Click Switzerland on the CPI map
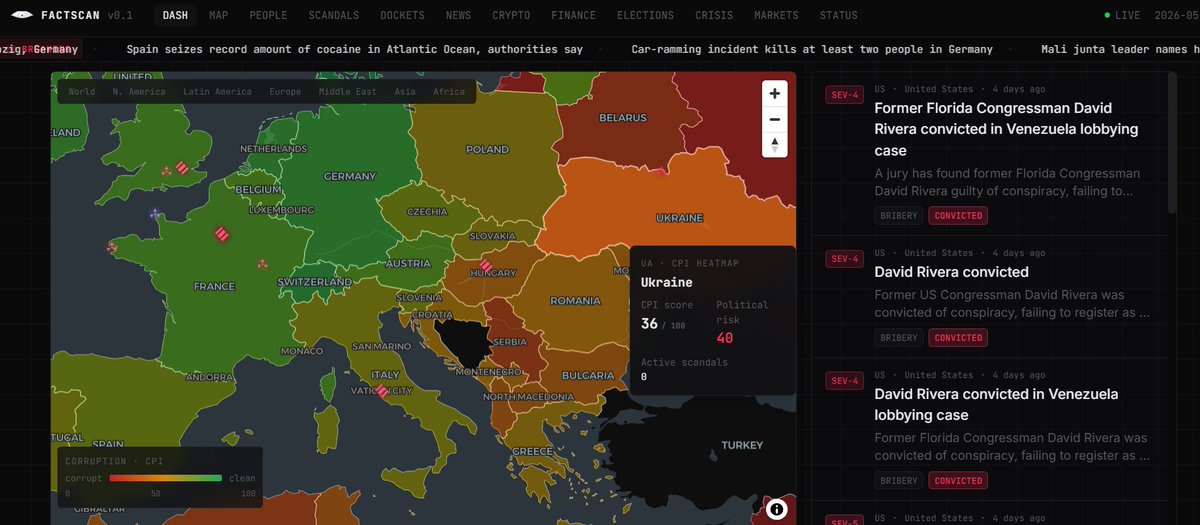 click(x=314, y=282)
